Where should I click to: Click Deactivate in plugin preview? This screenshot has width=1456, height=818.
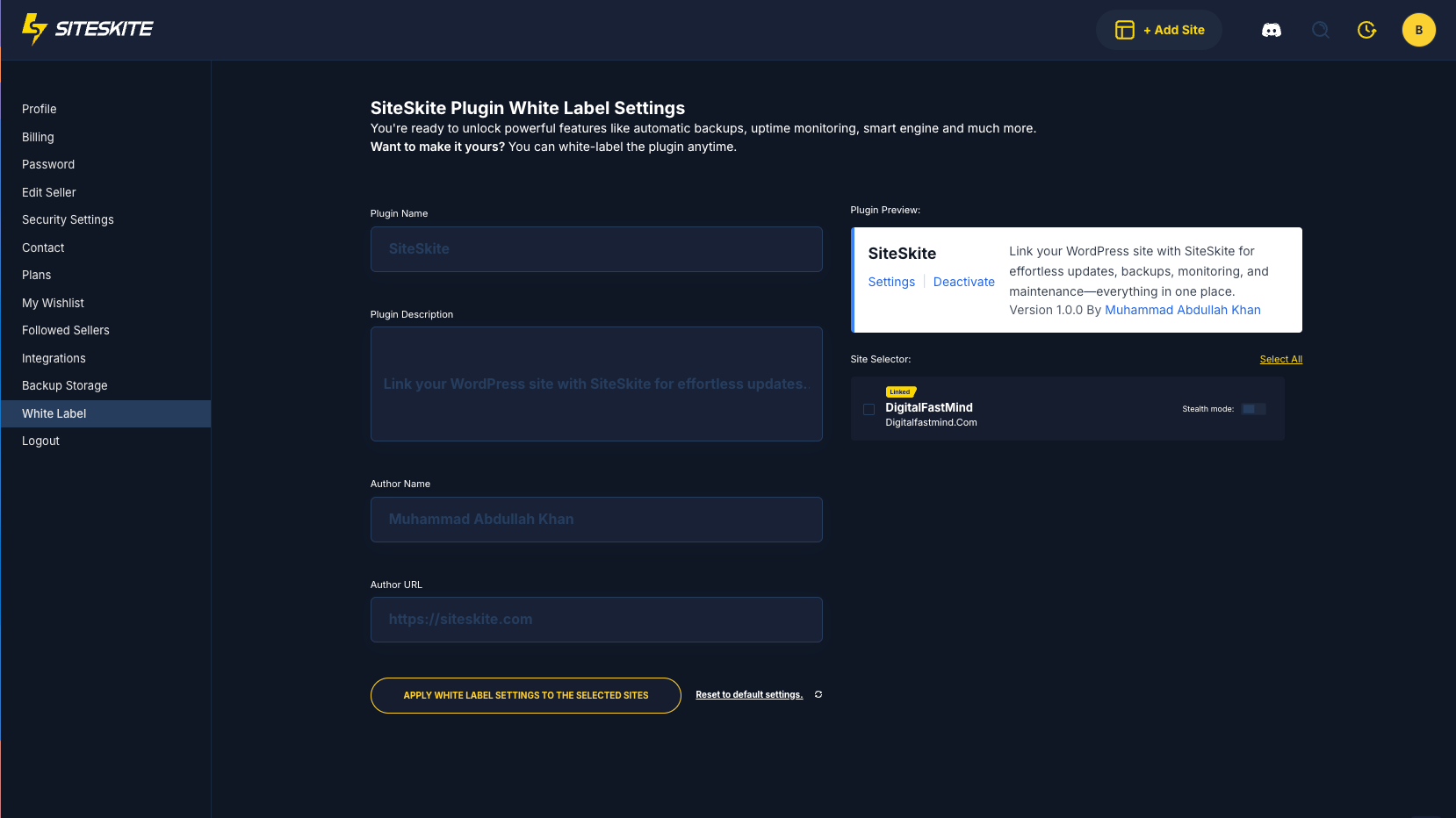coord(963,282)
